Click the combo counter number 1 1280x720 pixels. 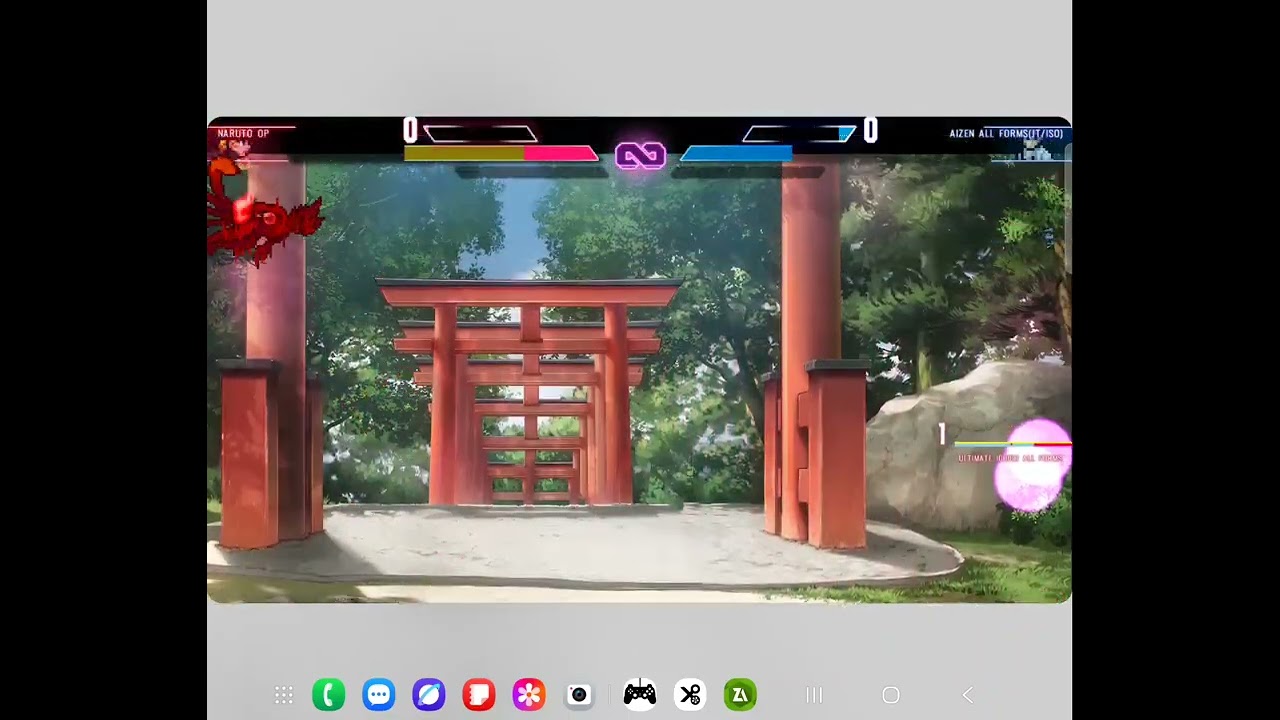tap(941, 434)
